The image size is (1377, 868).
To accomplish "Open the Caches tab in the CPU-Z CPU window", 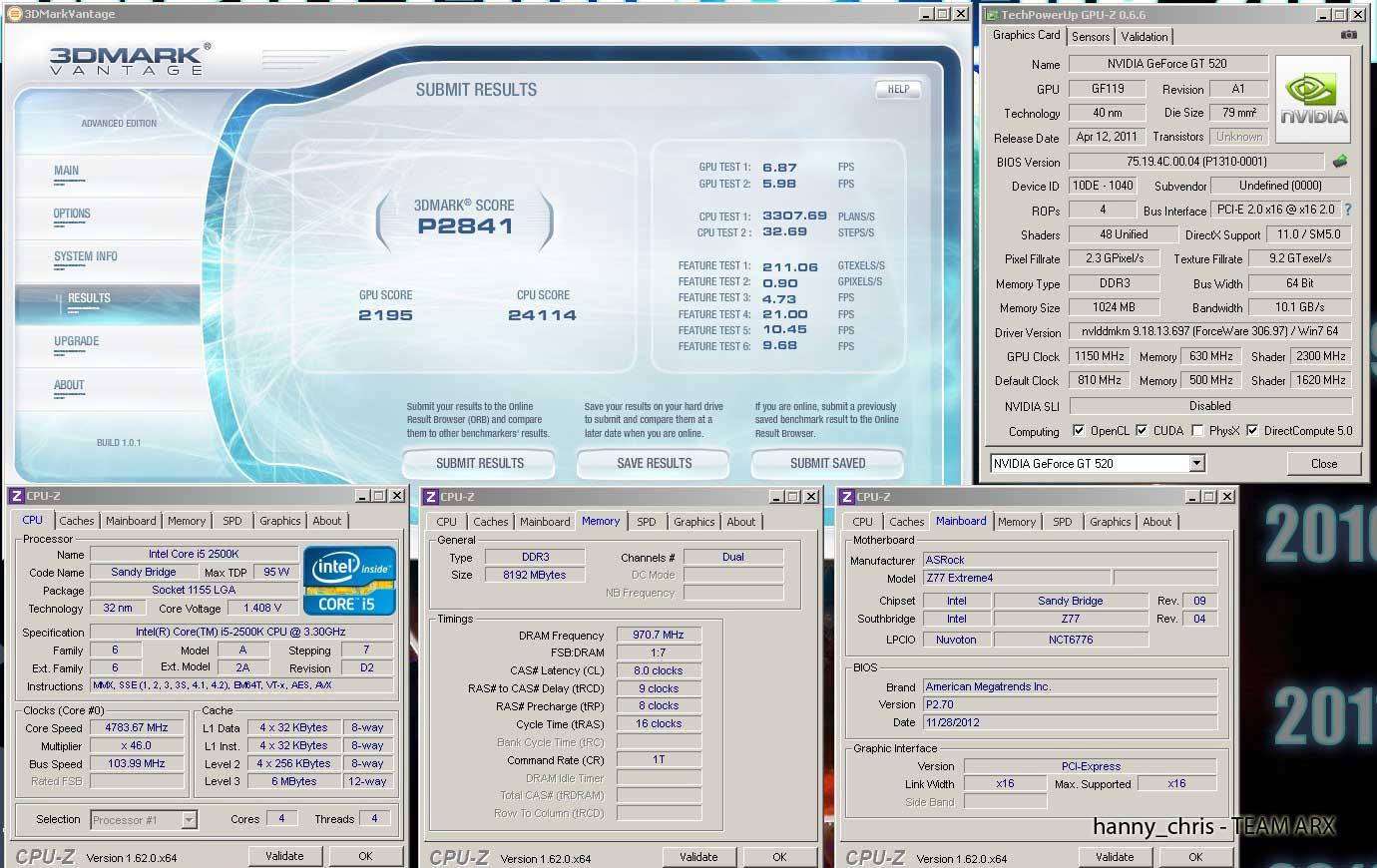I will (x=76, y=521).
